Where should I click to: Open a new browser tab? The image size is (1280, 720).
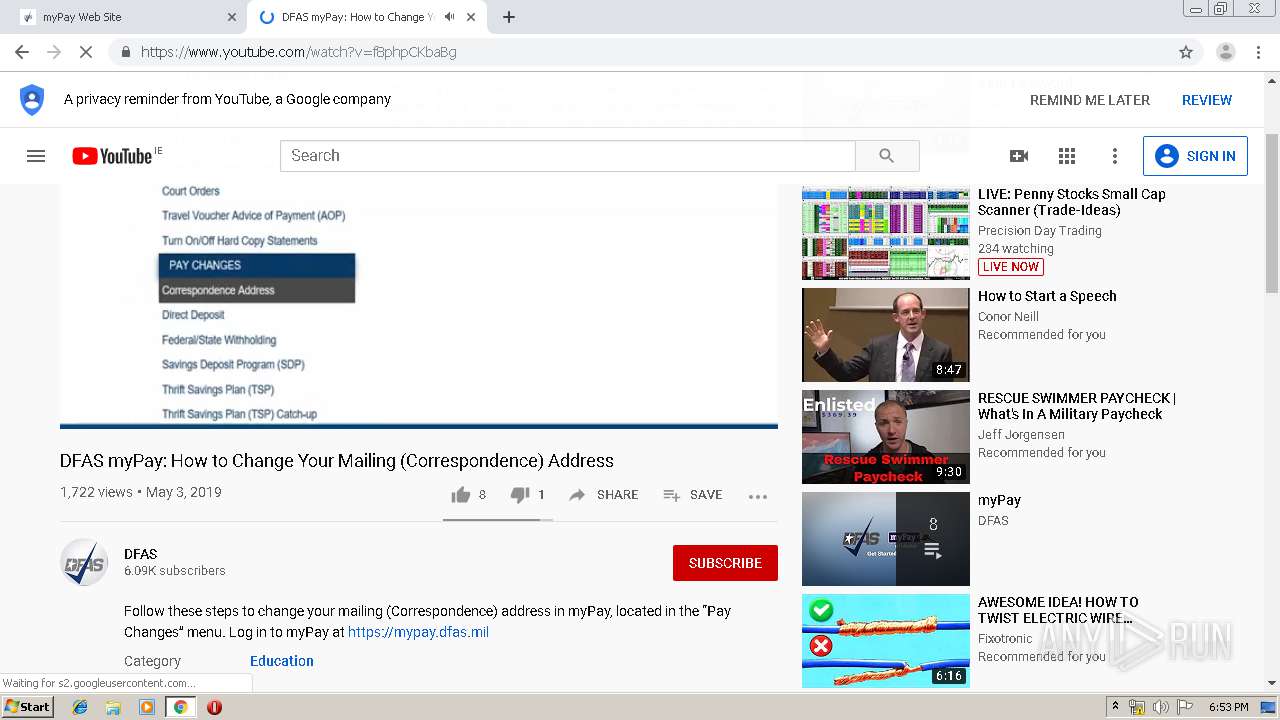509,17
